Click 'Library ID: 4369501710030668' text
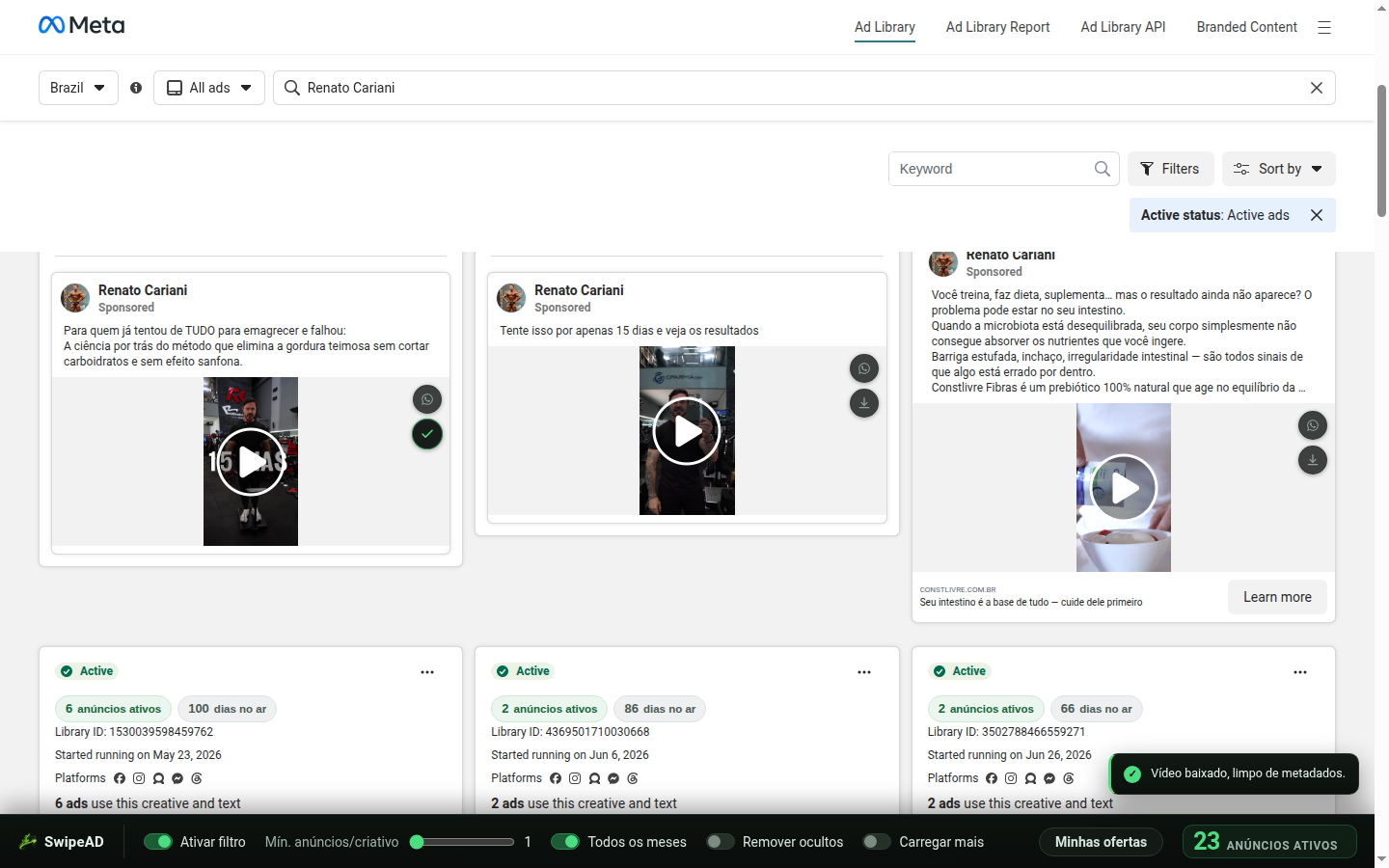Screen dimensions: 1389x868 (570, 732)
